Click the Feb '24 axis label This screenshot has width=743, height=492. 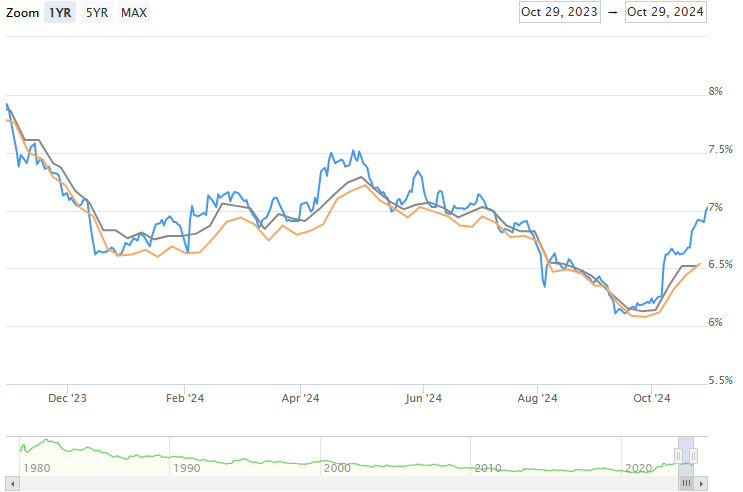[x=185, y=398]
